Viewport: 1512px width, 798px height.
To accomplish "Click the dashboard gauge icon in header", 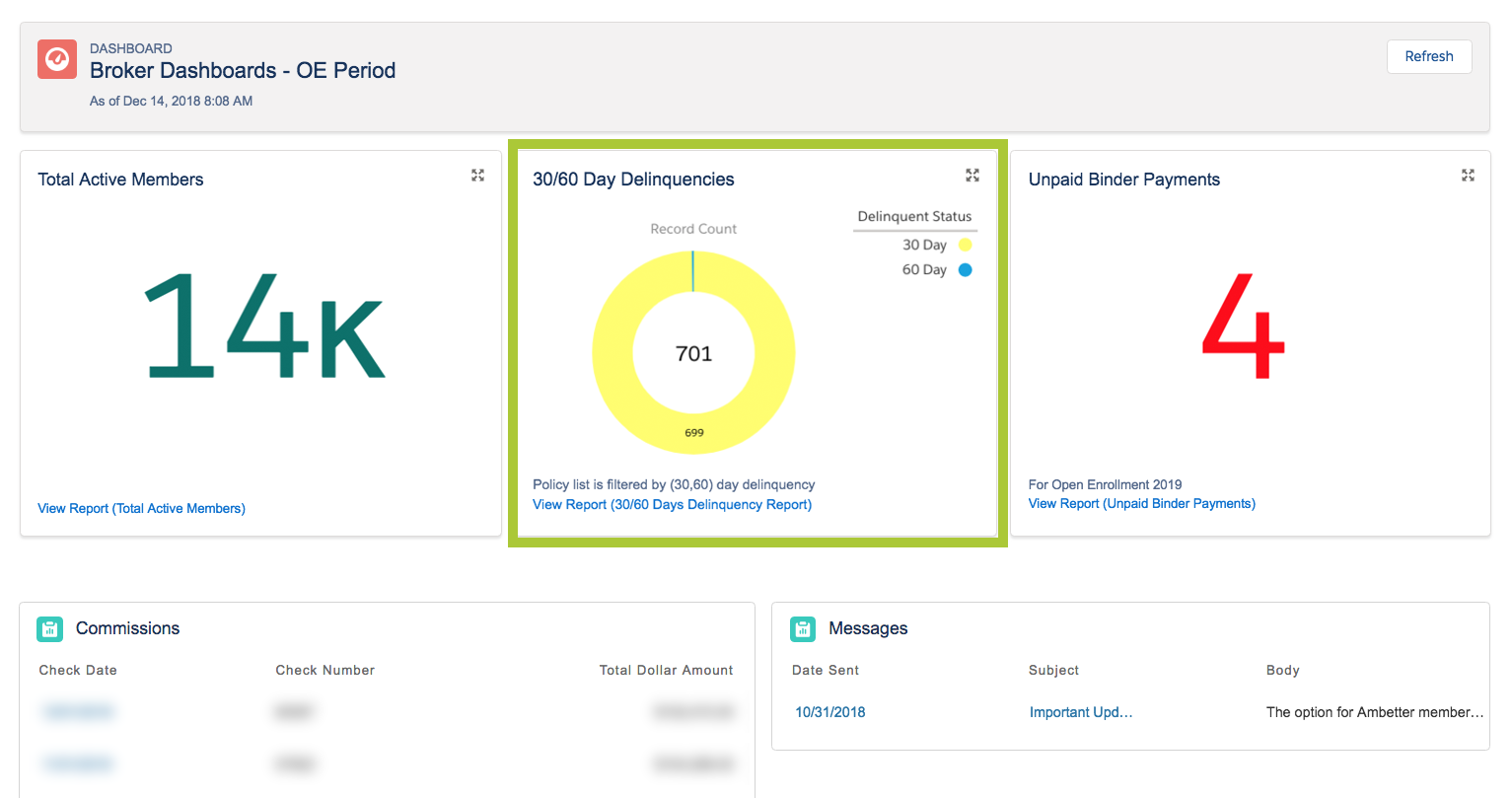I will click(57, 59).
